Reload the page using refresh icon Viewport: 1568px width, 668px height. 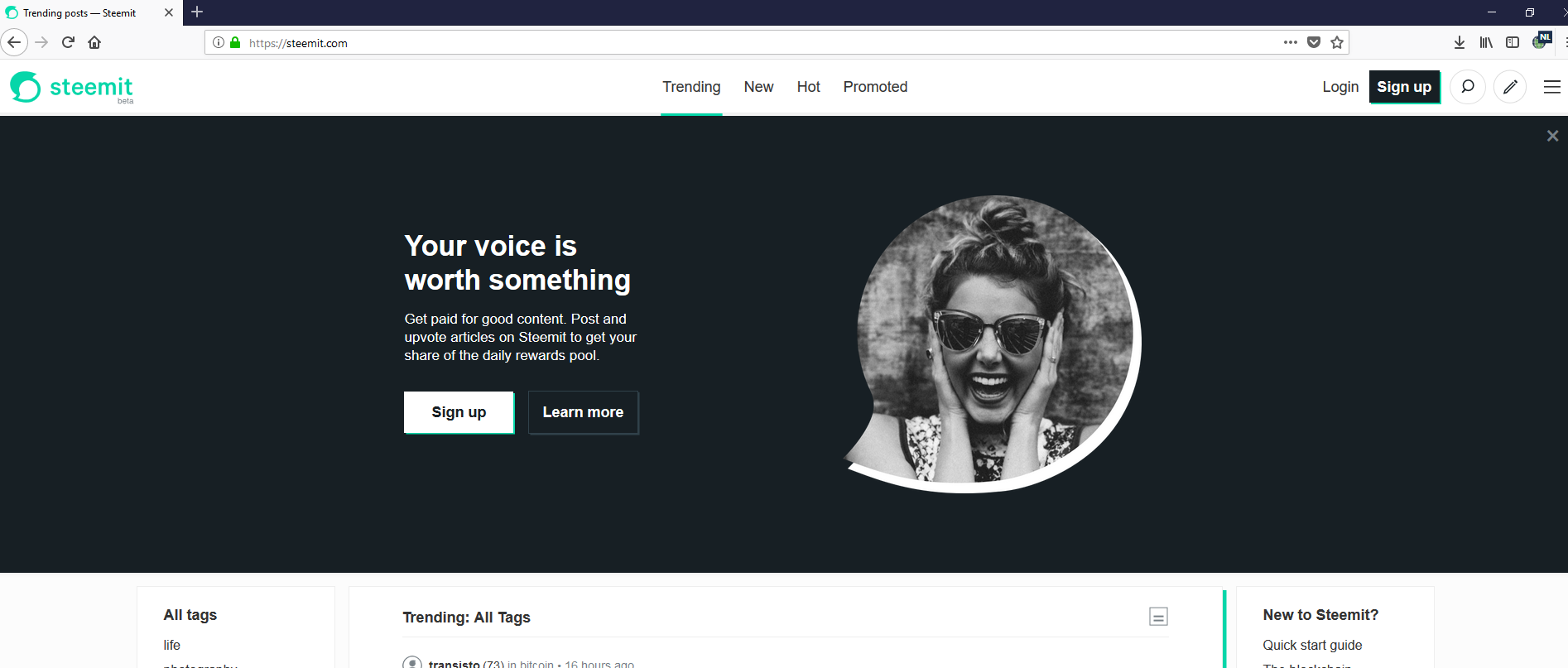click(68, 42)
